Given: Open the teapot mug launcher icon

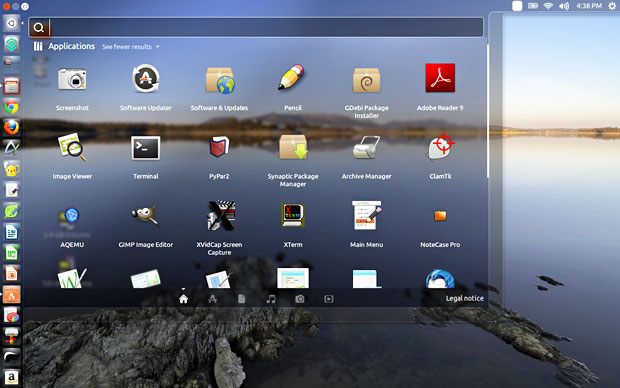Looking at the screenshot, I should click(11, 169).
